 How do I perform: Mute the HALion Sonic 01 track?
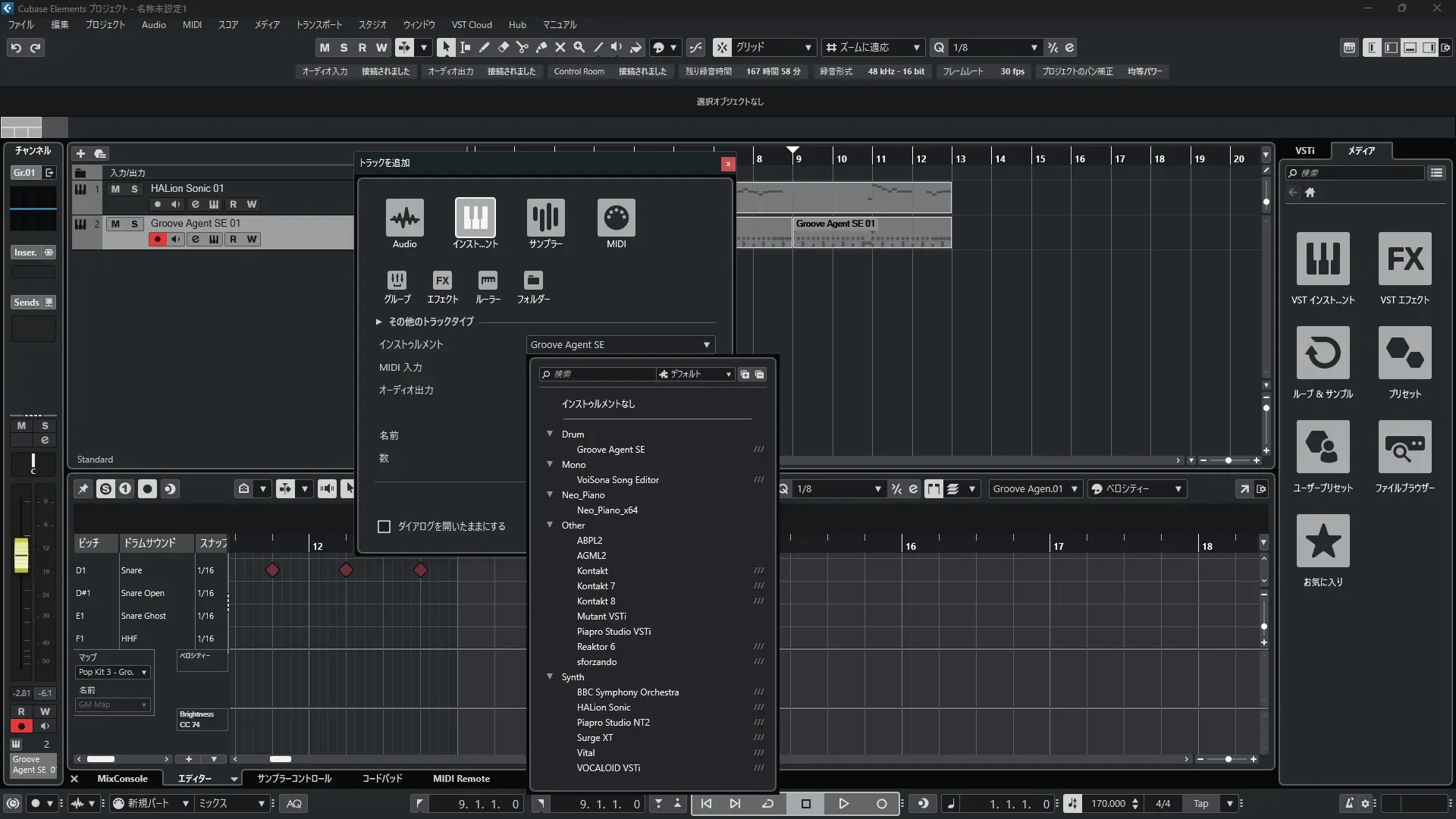(115, 189)
